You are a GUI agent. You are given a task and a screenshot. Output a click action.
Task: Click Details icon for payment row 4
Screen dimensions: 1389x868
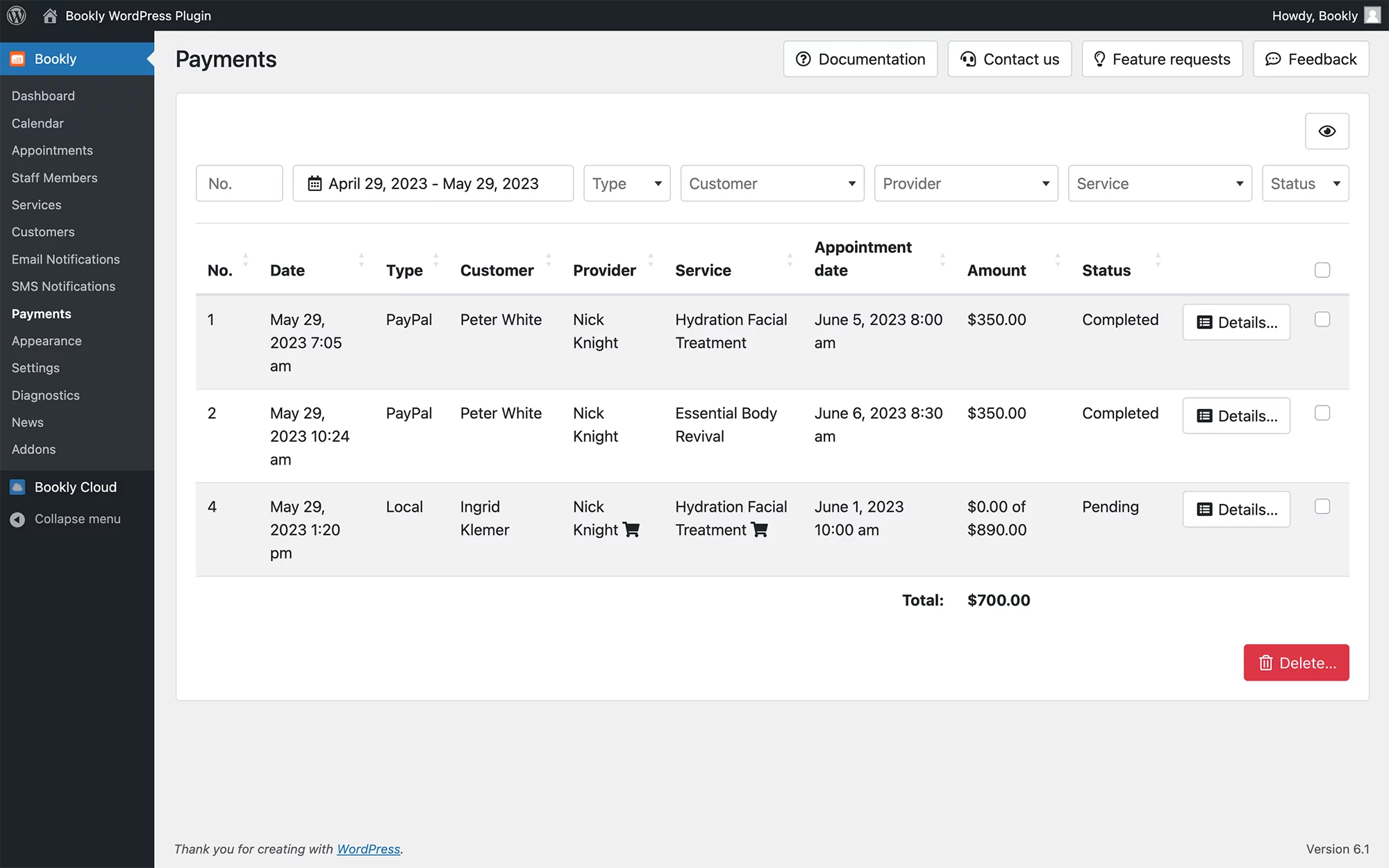pos(1236,509)
